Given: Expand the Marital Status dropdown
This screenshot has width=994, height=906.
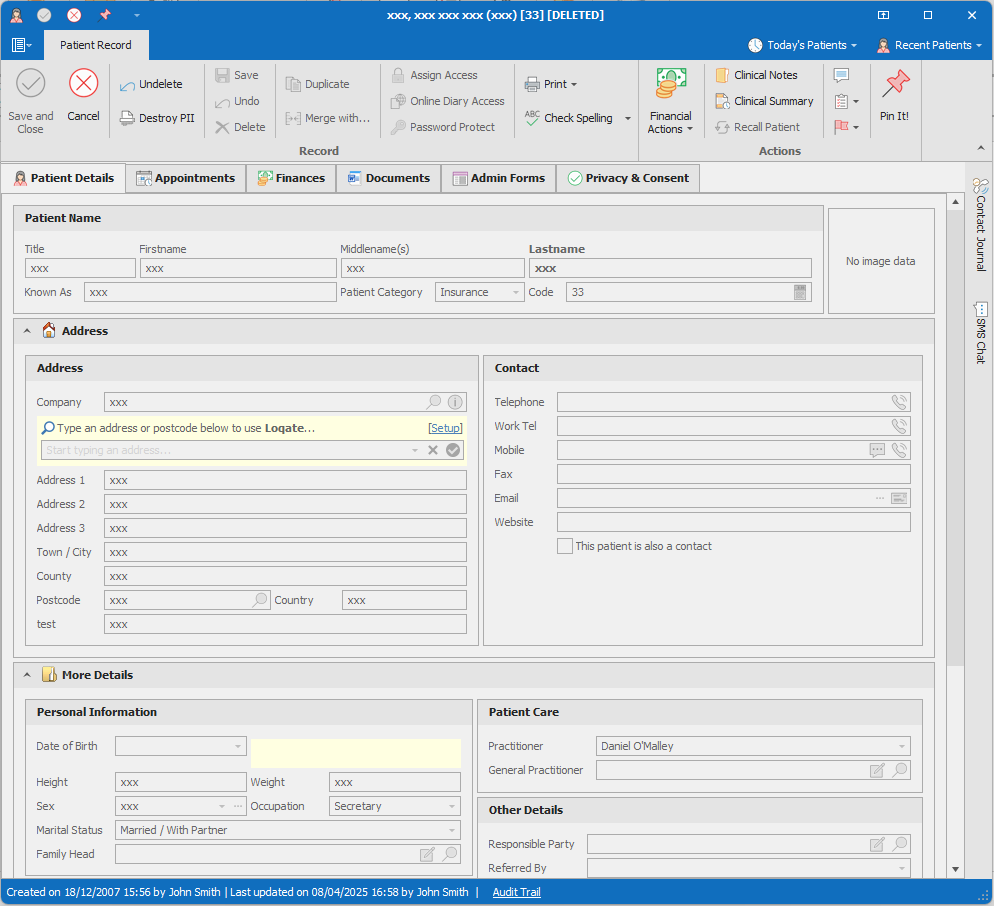Looking at the screenshot, I should click(x=452, y=830).
